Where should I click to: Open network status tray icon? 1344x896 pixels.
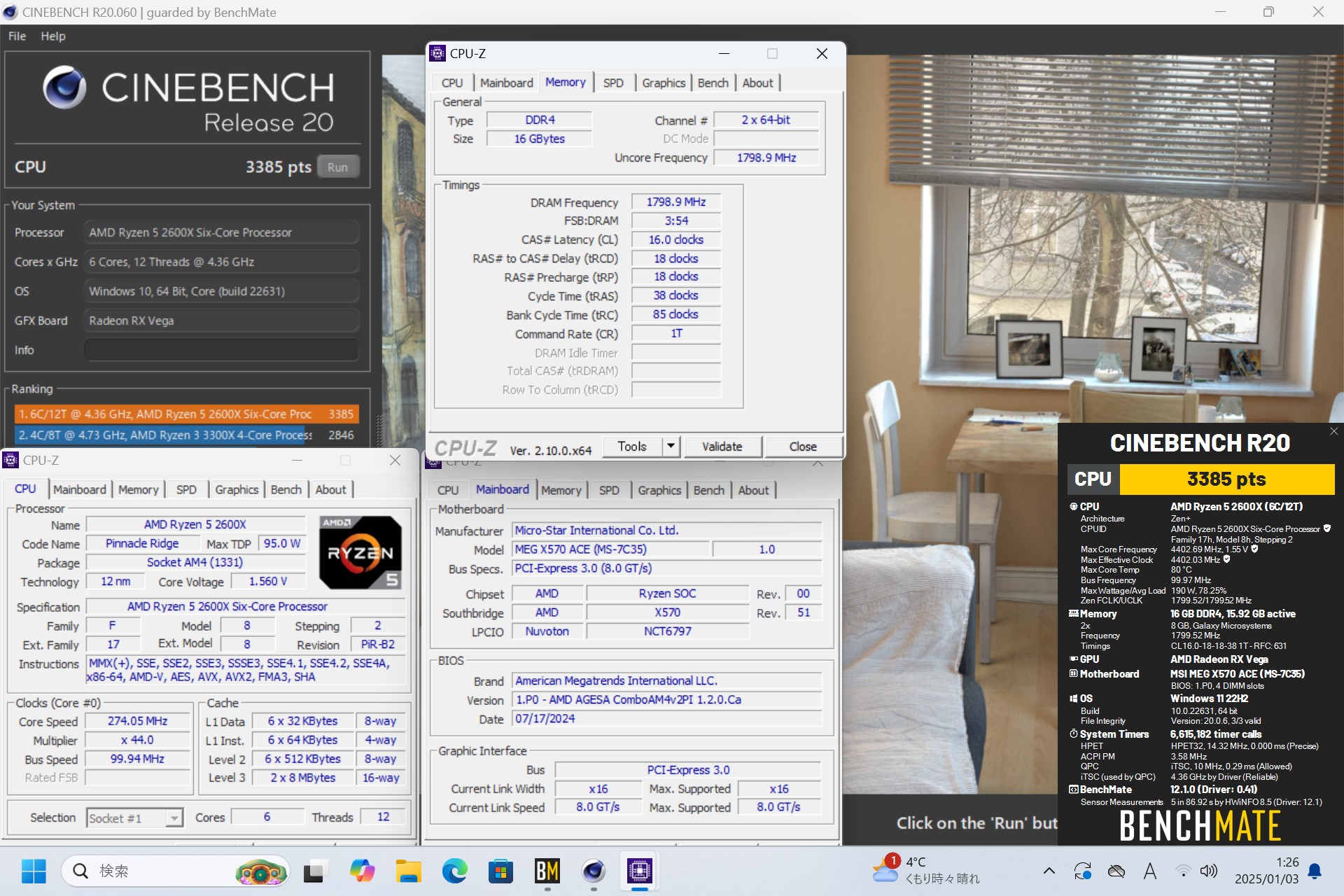pyautogui.click(x=1183, y=871)
